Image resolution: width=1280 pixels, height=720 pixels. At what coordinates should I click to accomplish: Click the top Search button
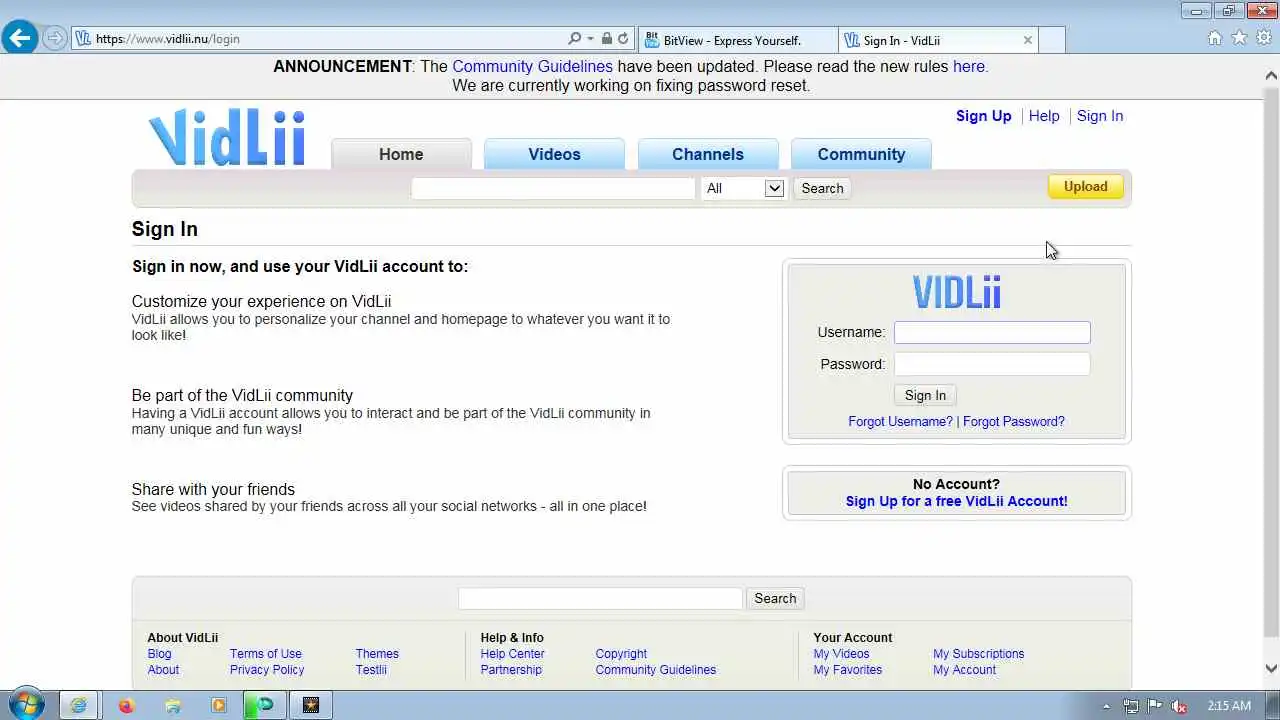(x=822, y=188)
